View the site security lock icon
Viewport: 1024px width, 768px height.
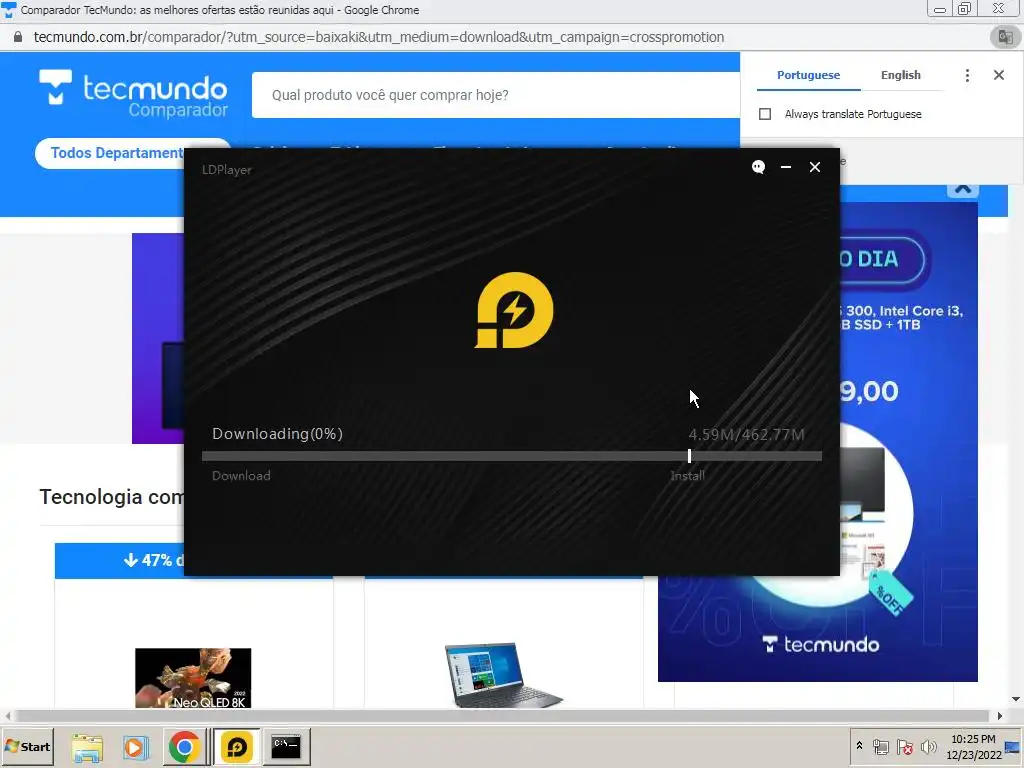(18, 37)
